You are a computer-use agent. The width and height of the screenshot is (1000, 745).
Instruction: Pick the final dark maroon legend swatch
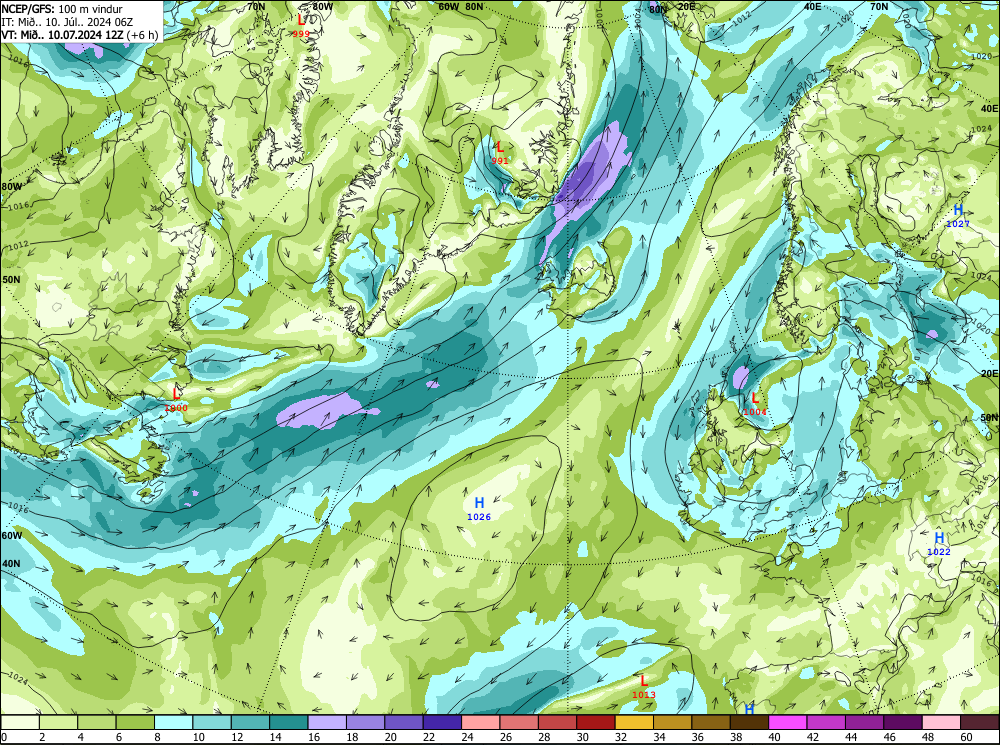pos(979,722)
